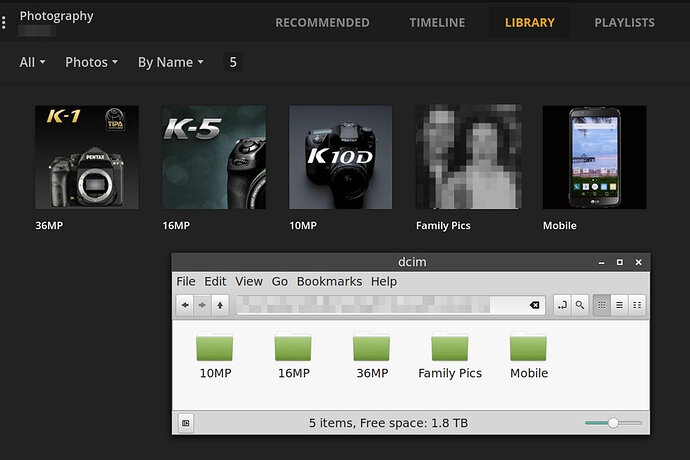Expand the All filter dropdown
The width and height of the screenshot is (690, 460).
coord(32,62)
